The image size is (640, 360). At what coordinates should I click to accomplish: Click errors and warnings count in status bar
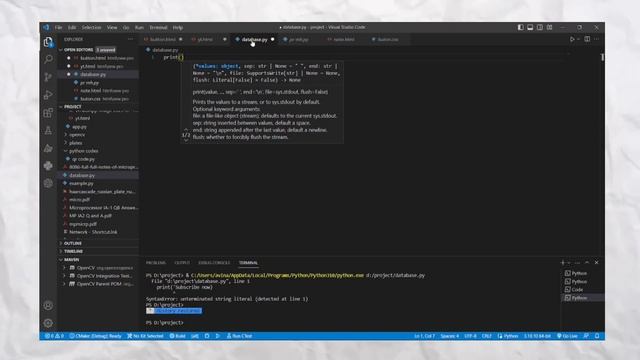point(54,336)
